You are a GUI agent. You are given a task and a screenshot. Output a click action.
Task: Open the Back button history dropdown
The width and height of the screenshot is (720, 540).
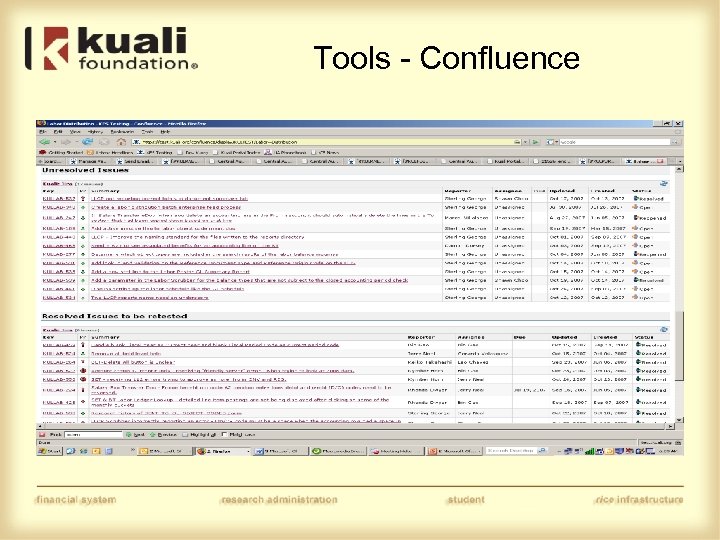(x=55, y=142)
